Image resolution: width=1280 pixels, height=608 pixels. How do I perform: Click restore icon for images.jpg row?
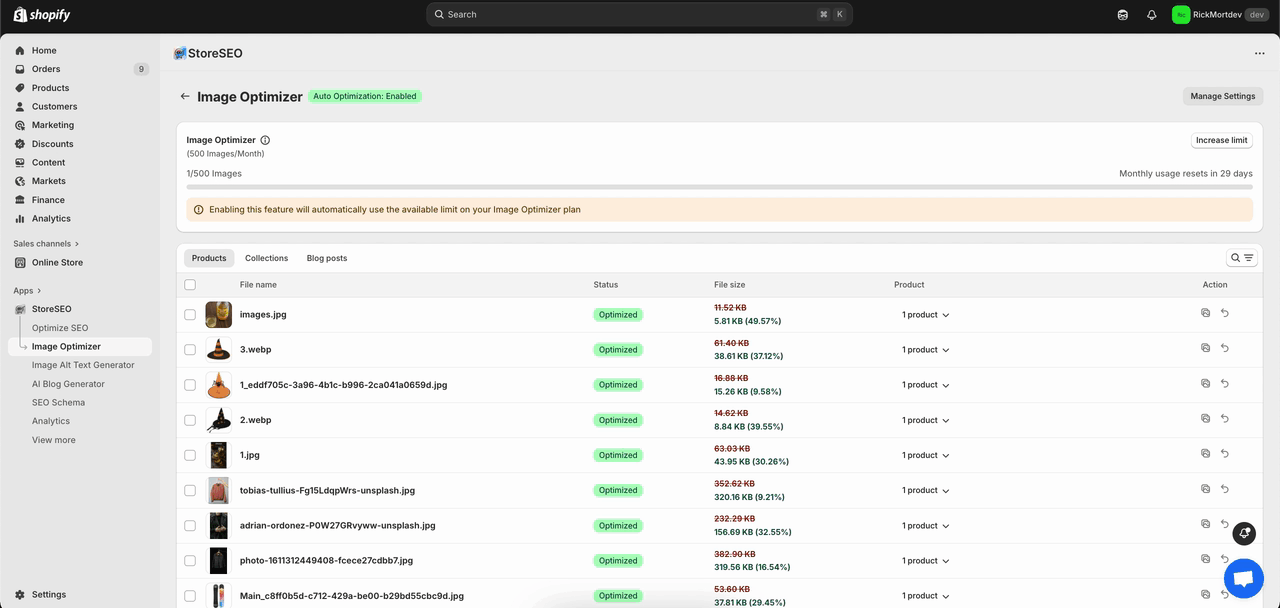click(x=1225, y=313)
